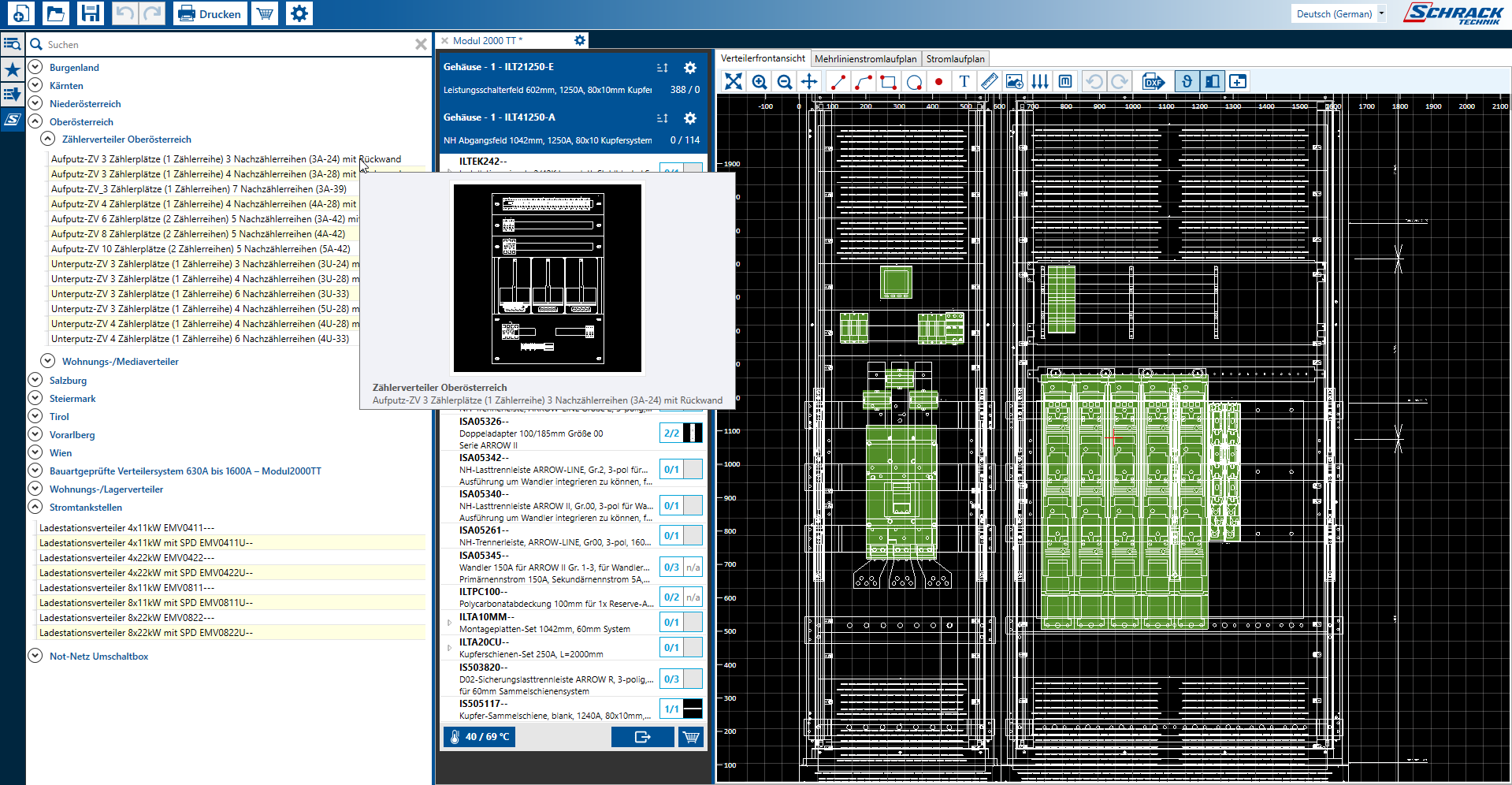Show the favorites star panel
This screenshot has width=1512, height=785.
pyautogui.click(x=13, y=69)
